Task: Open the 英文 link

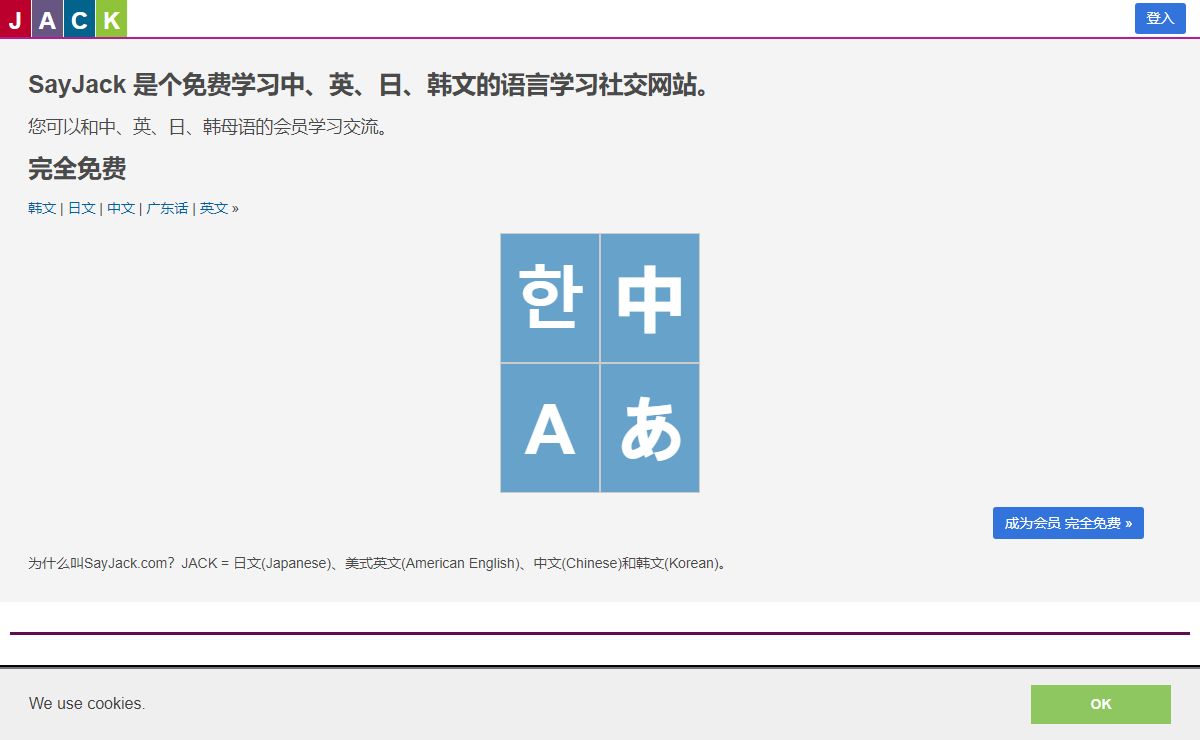Action: 214,208
